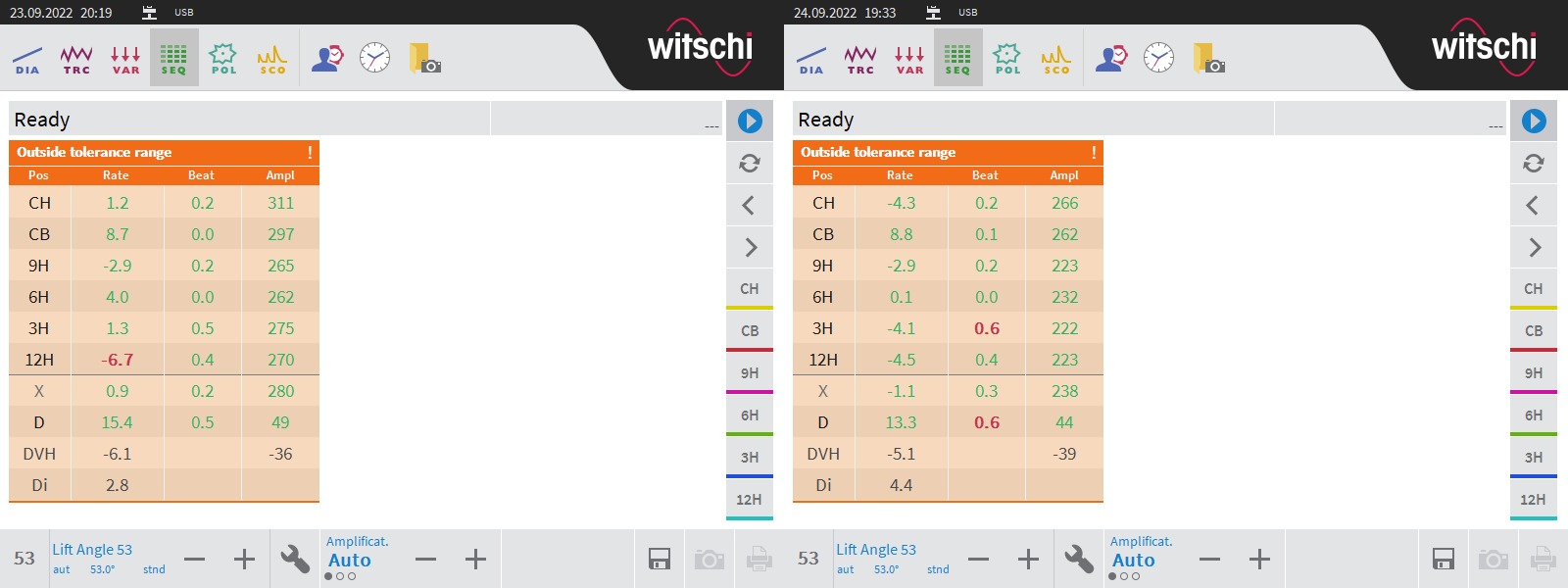Increase Lift Angle with plus in left screen

point(244,560)
